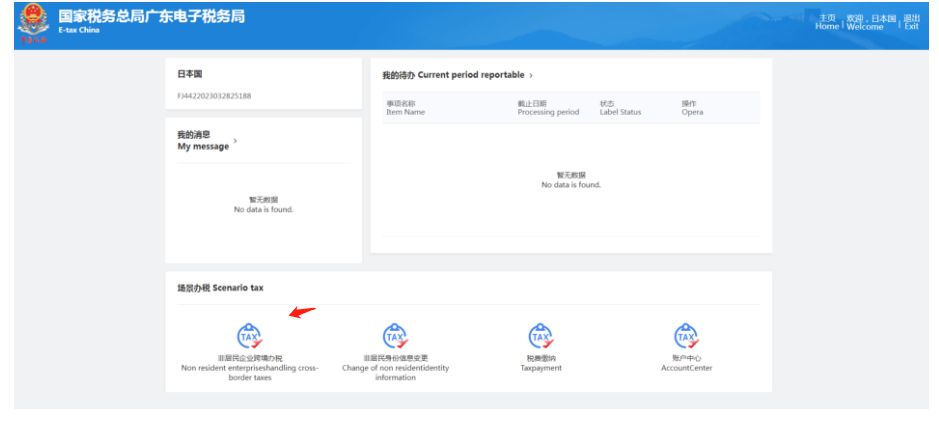Open the Current period reportable heading

pyautogui.click(x=453, y=75)
